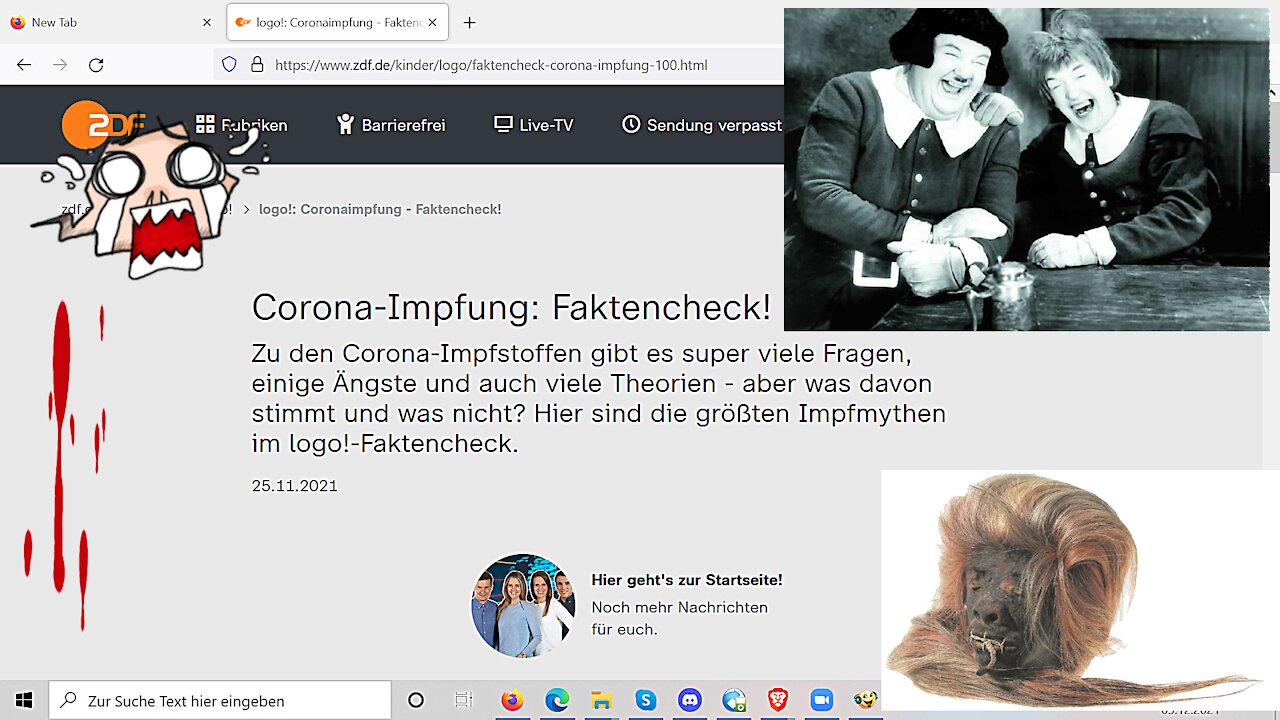
Task: Open Firefox from the taskbar
Action: 512,700
